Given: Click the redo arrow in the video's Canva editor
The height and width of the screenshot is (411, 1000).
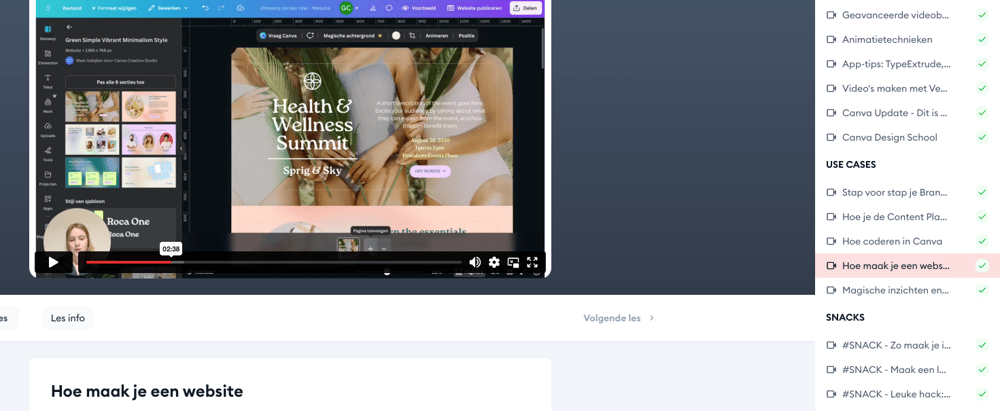Looking at the screenshot, I should (221, 8).
